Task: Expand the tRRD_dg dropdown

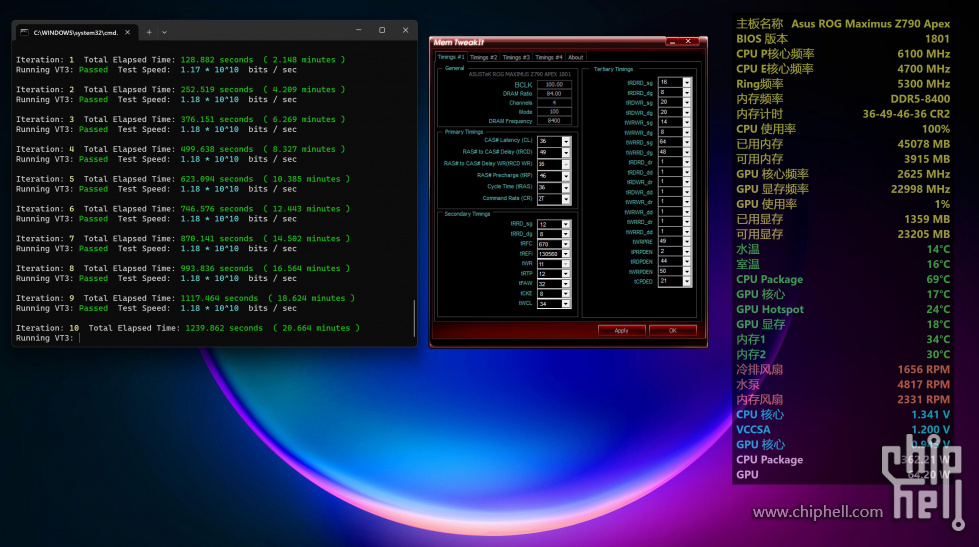Action: pyautogui.click(x=566, y=234)
